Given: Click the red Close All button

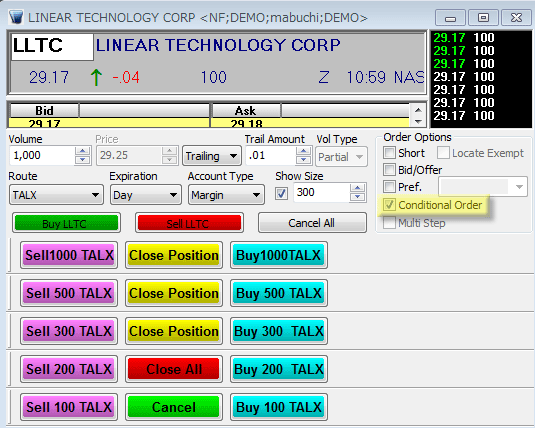Looking at the screenshot, I should (174, 369).
